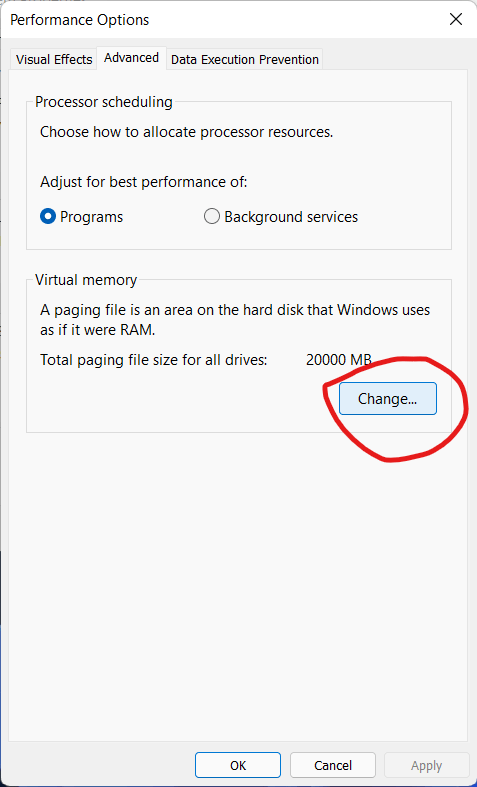Dismiss the dialog with Cancel

point(333,765)
